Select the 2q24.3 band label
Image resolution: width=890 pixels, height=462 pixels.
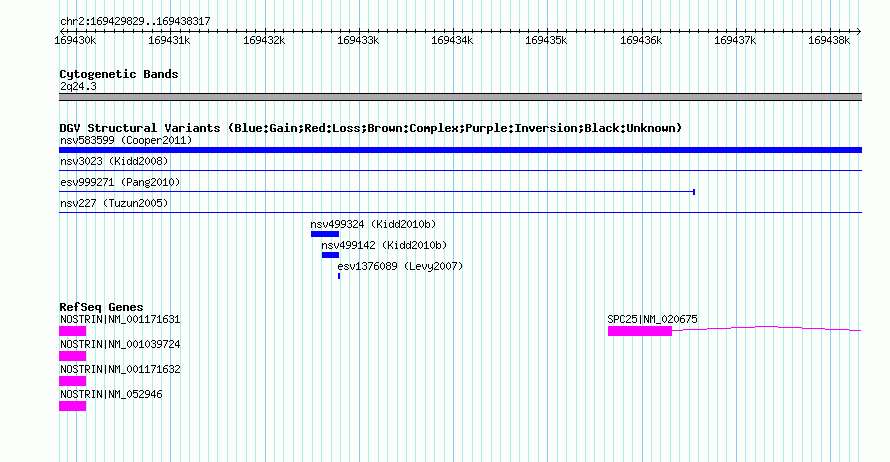coord(78,86)
